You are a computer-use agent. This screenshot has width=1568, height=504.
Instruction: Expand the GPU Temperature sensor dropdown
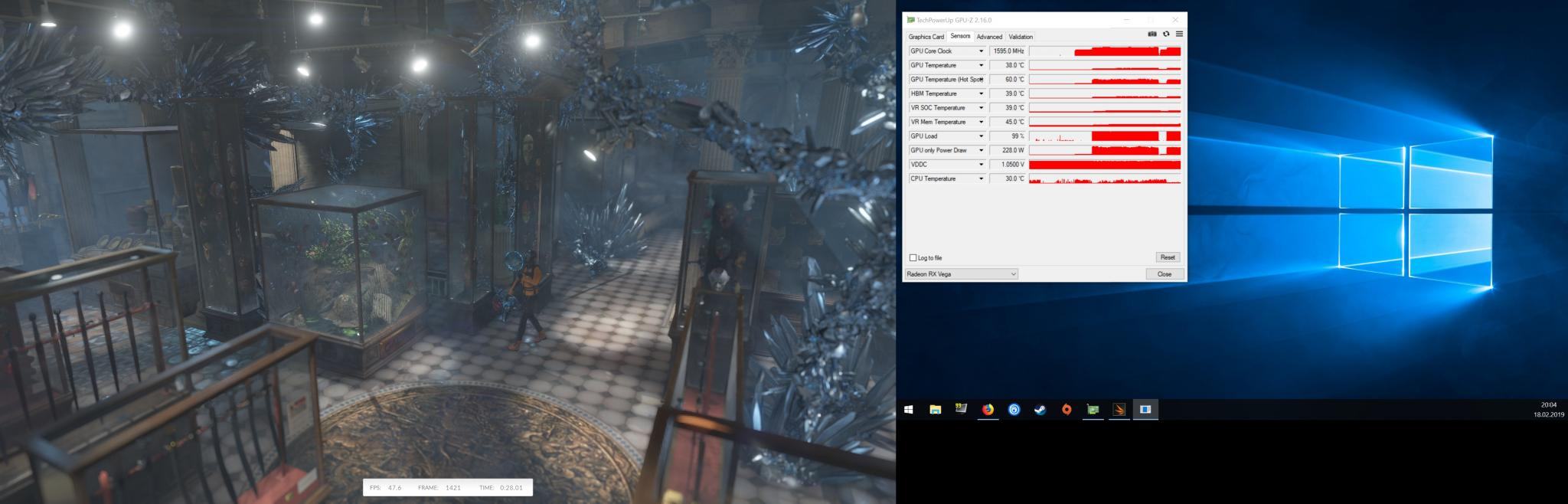click(x=981, y=66)
